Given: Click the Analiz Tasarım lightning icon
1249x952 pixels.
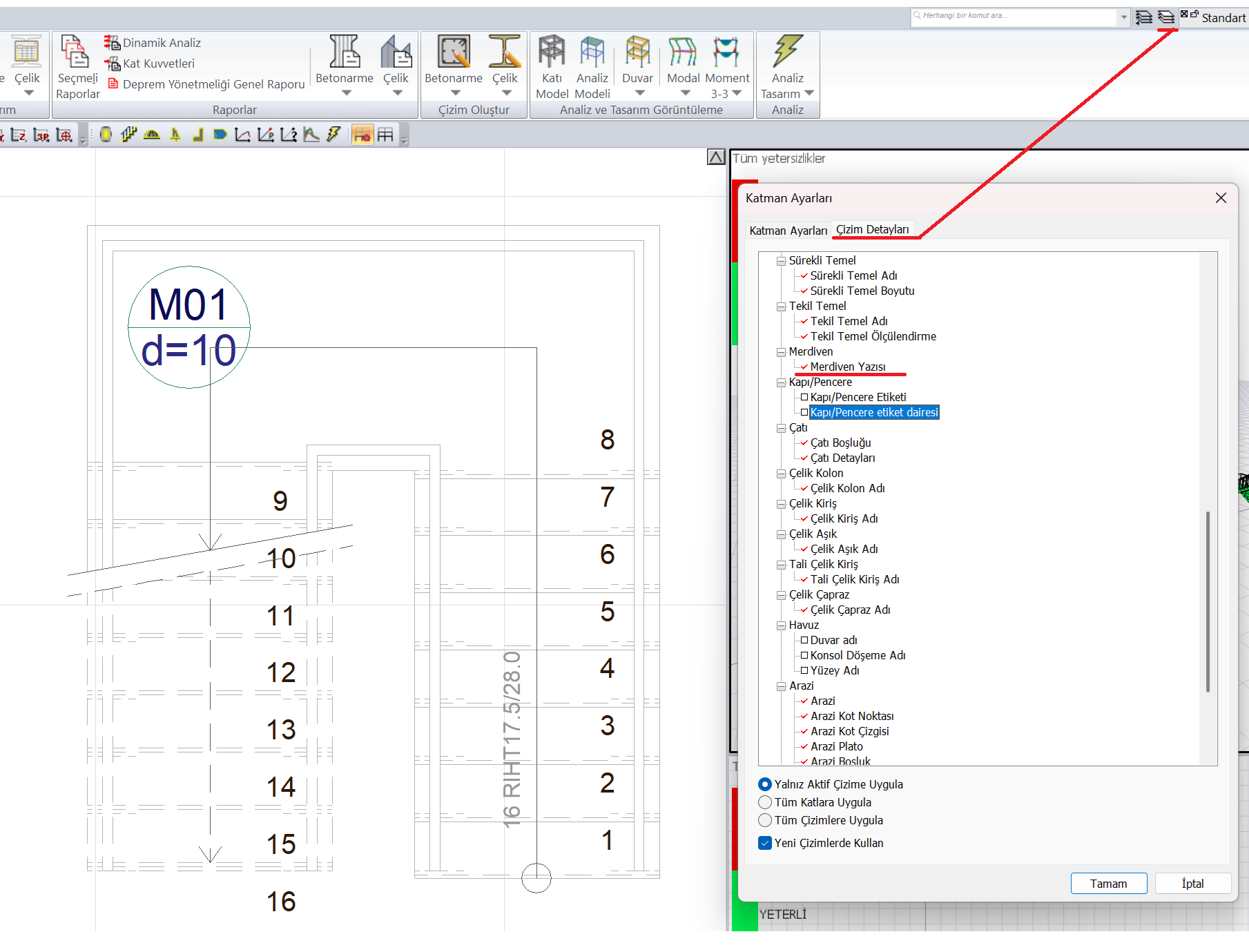Looking at the screenshot, I should pos(787,52).
